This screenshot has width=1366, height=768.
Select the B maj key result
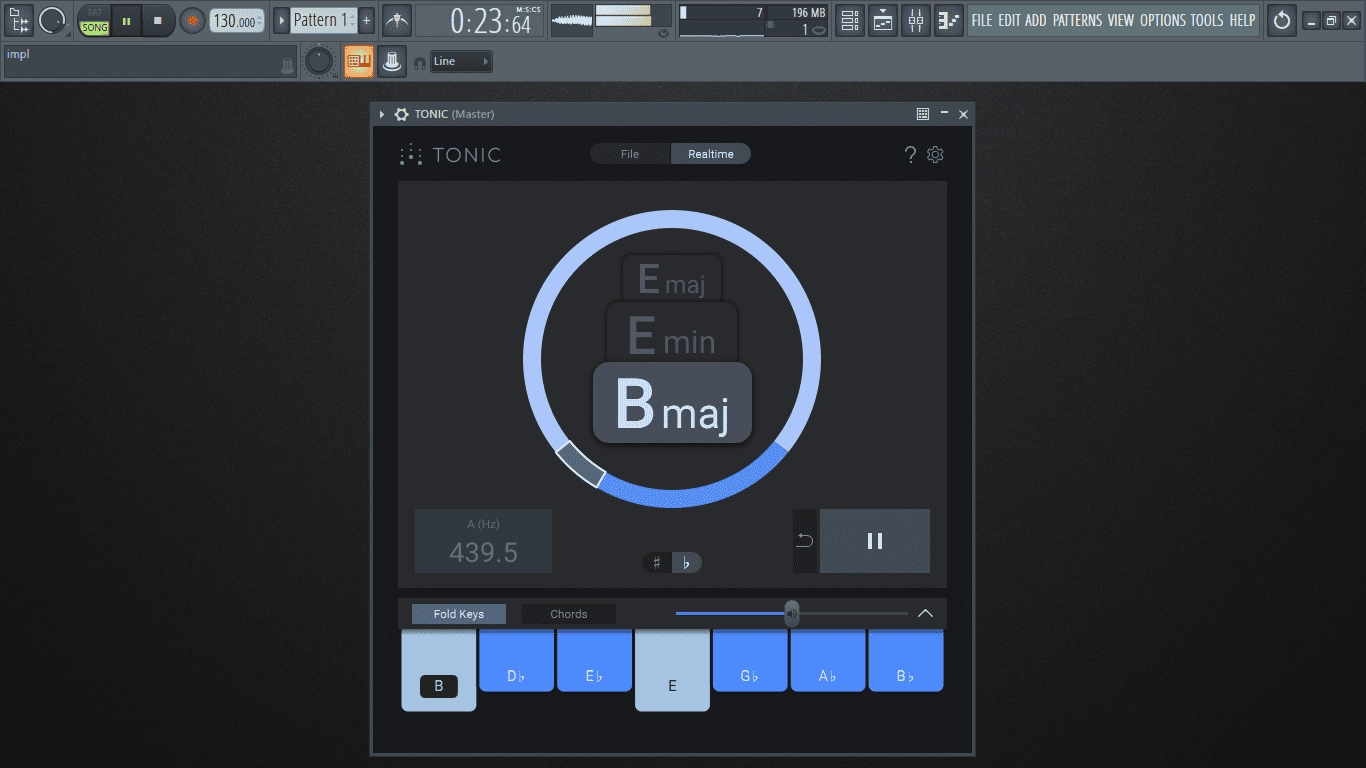pos(672,403)
